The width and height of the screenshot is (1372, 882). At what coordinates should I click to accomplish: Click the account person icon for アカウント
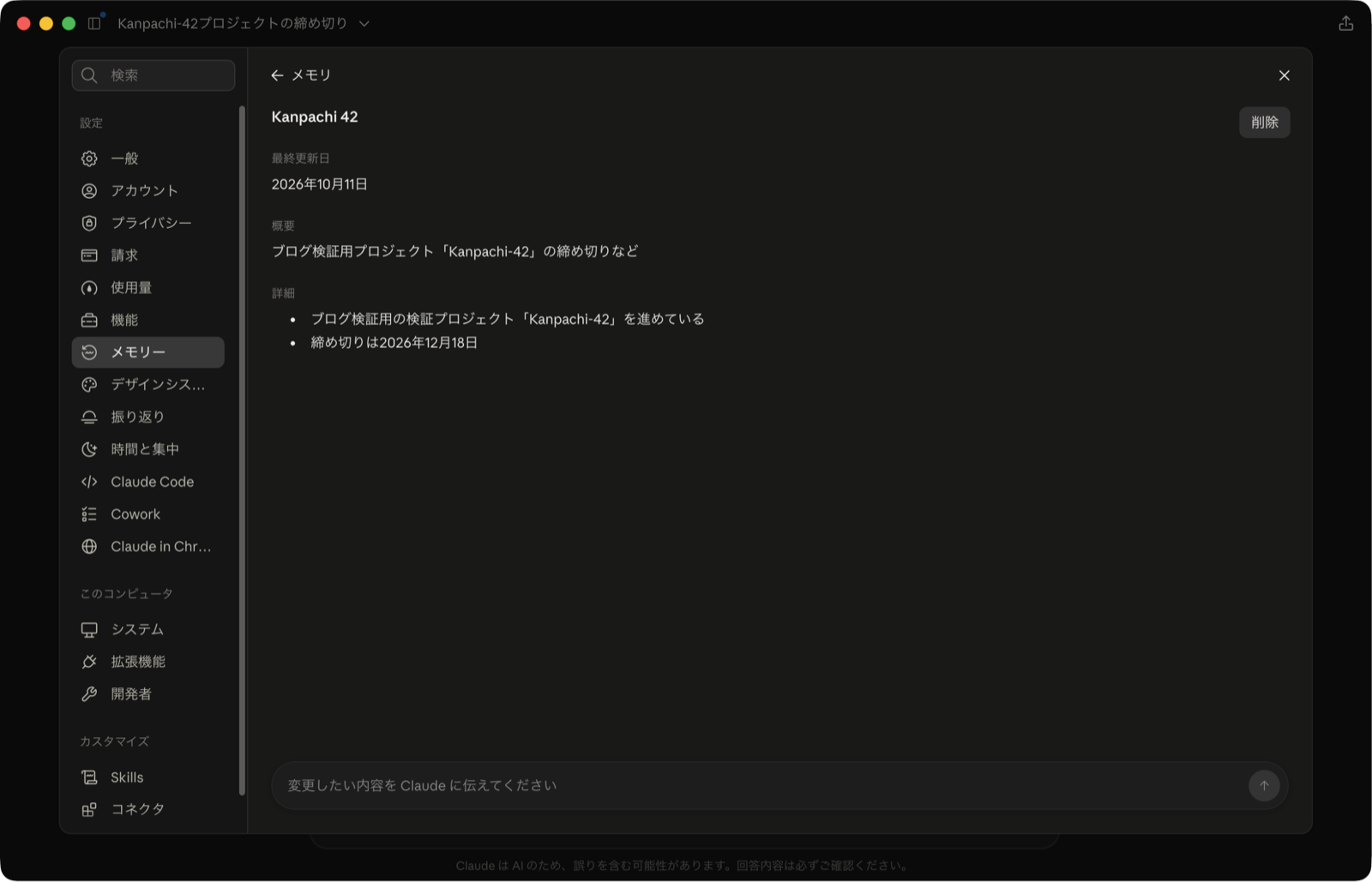tap(89, 190)
